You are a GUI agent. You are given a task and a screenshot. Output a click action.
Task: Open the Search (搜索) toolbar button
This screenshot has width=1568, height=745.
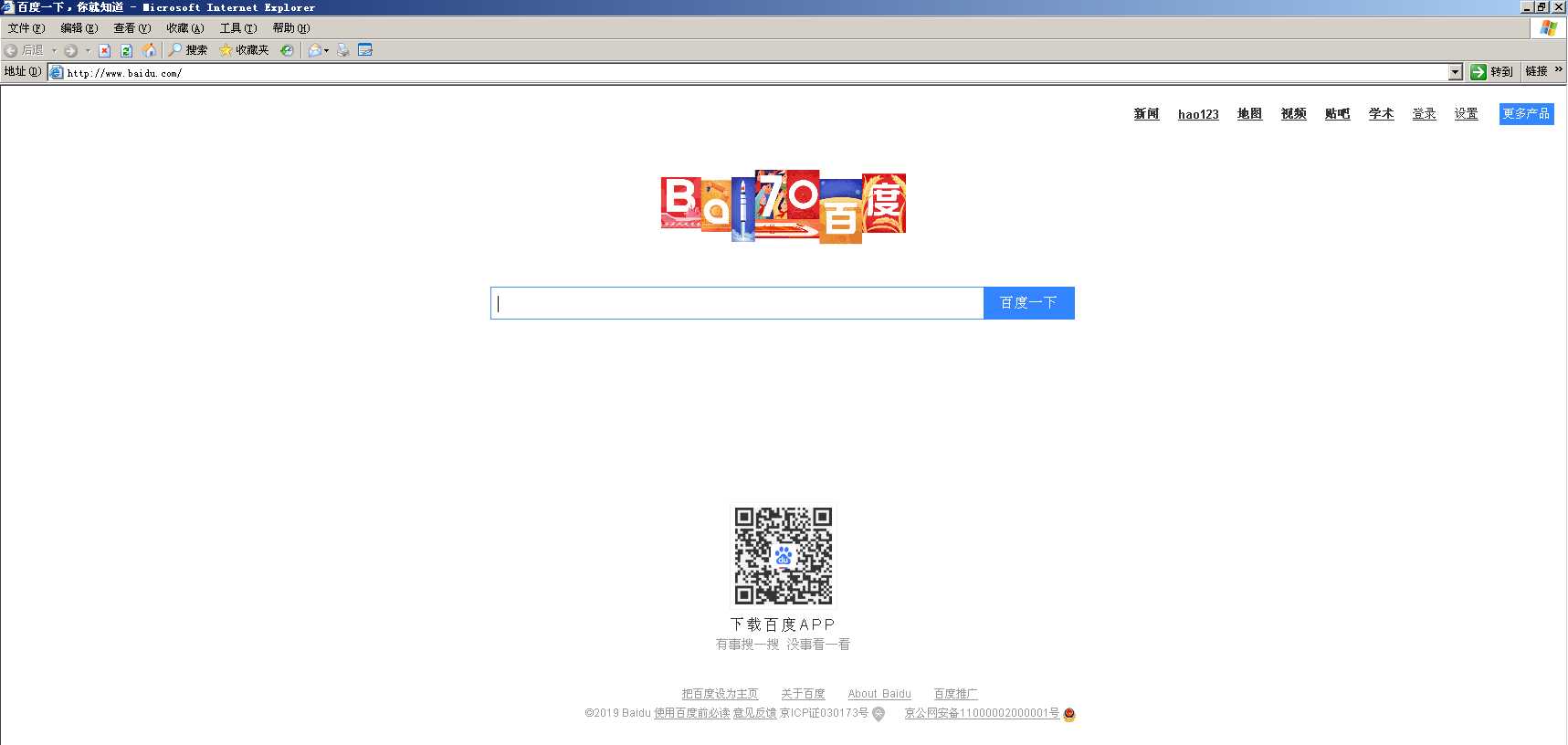coord(187,50)
